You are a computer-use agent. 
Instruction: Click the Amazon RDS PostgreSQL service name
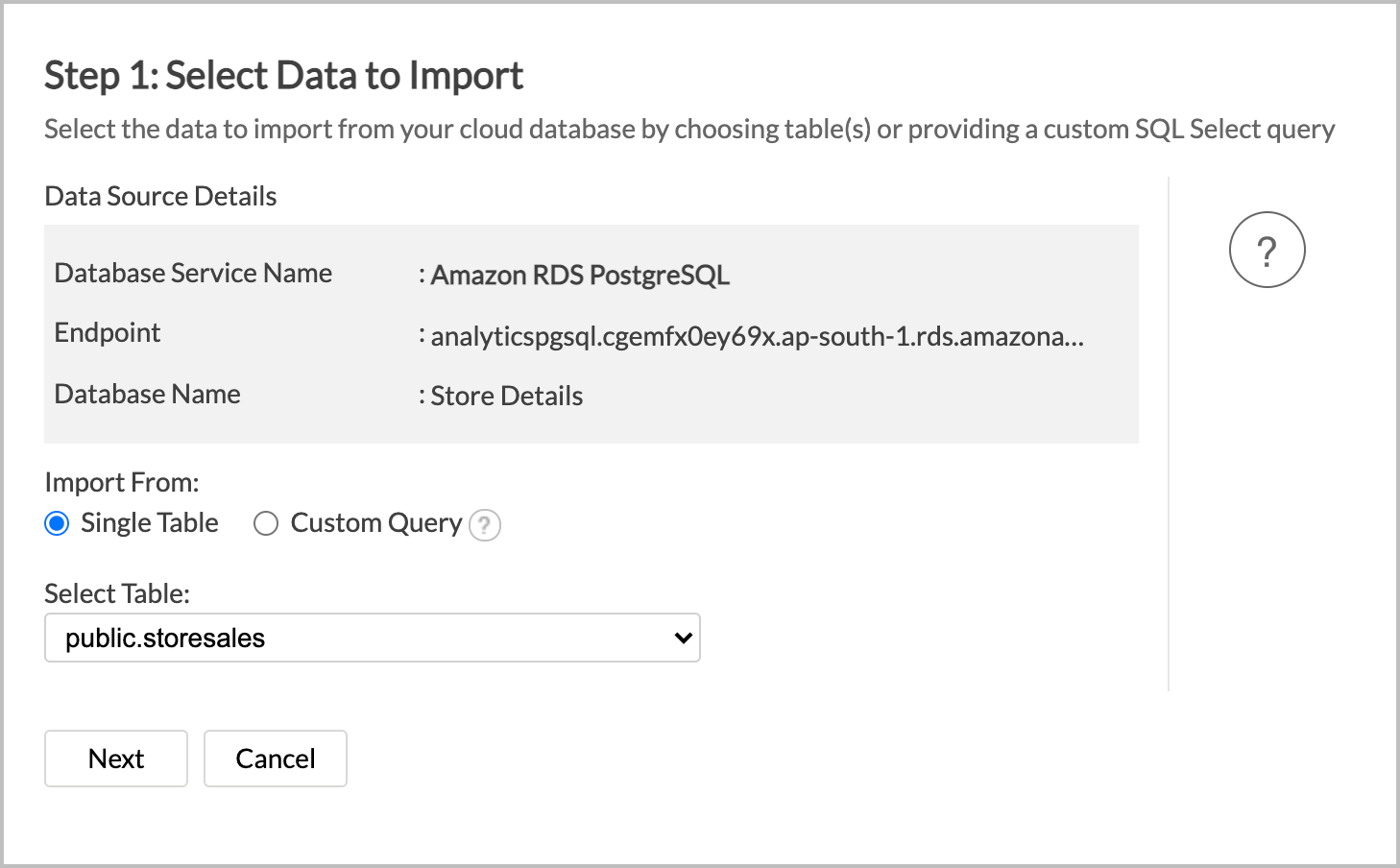tap(580, 275)
